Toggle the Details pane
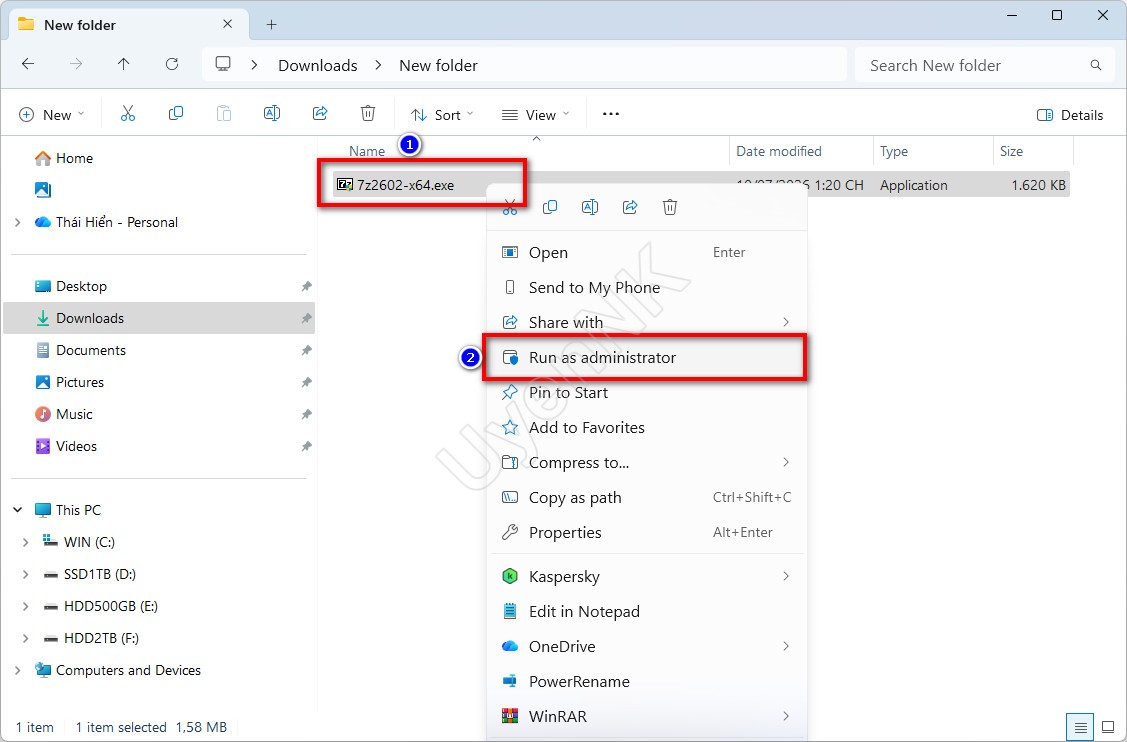Screen dimensions: 1127x742 1070,115
